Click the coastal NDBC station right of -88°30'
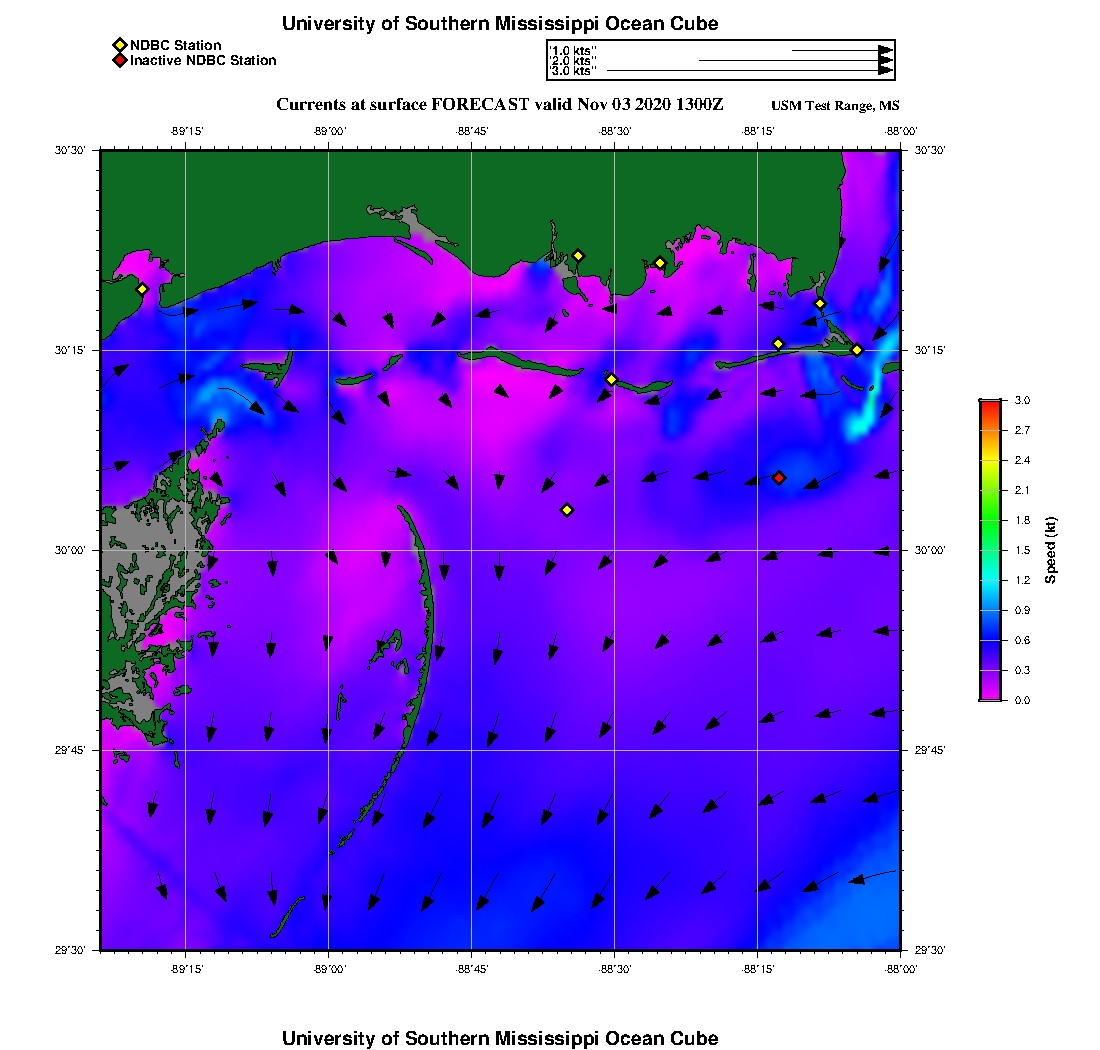 [x=659, y=264]
